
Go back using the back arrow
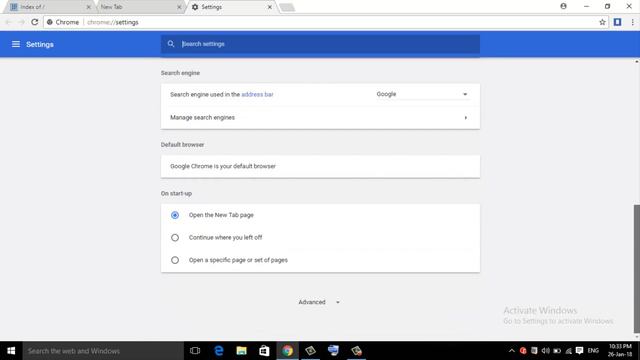click(x=9, y=22)
